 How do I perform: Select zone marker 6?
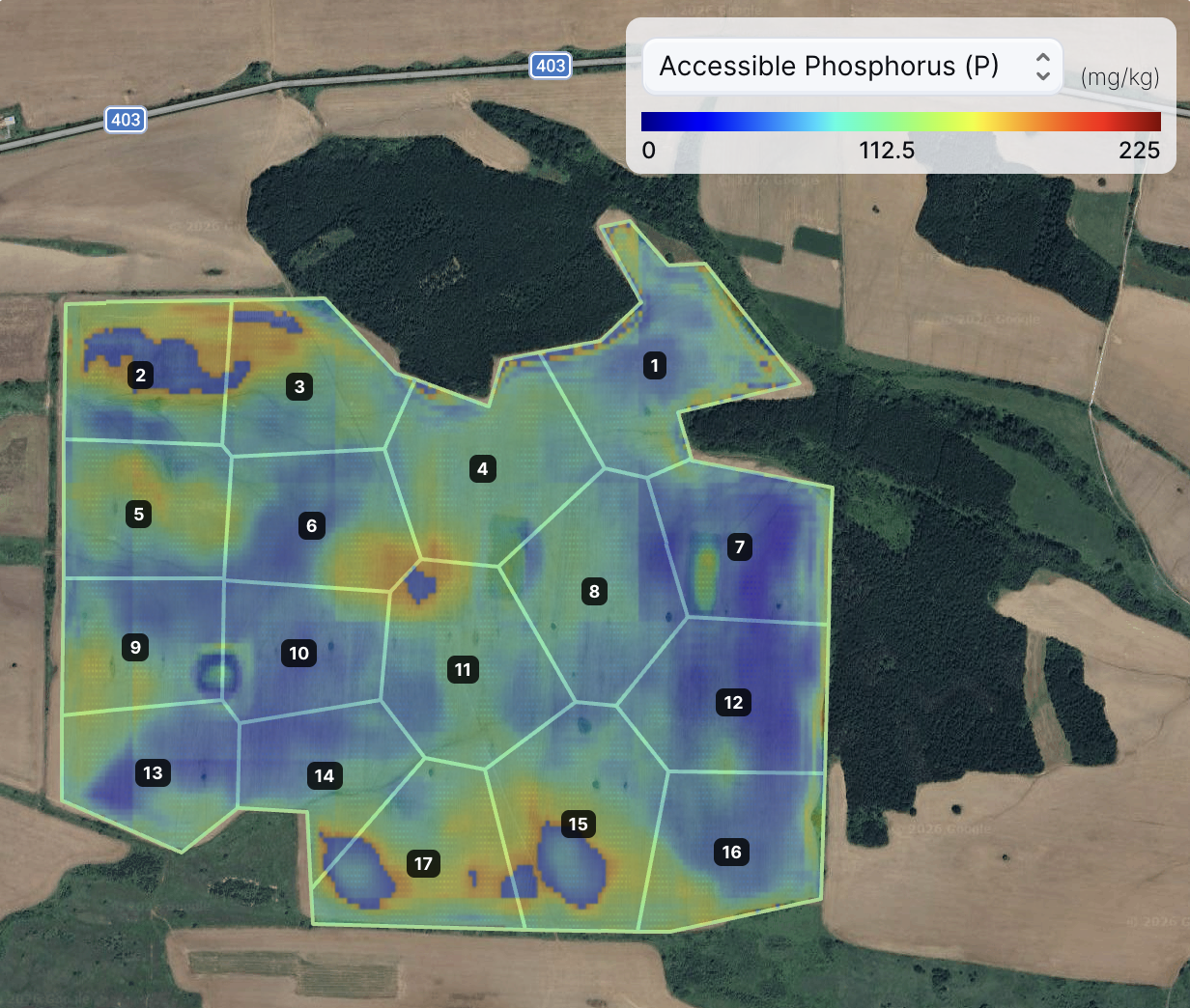coord(311,526)
